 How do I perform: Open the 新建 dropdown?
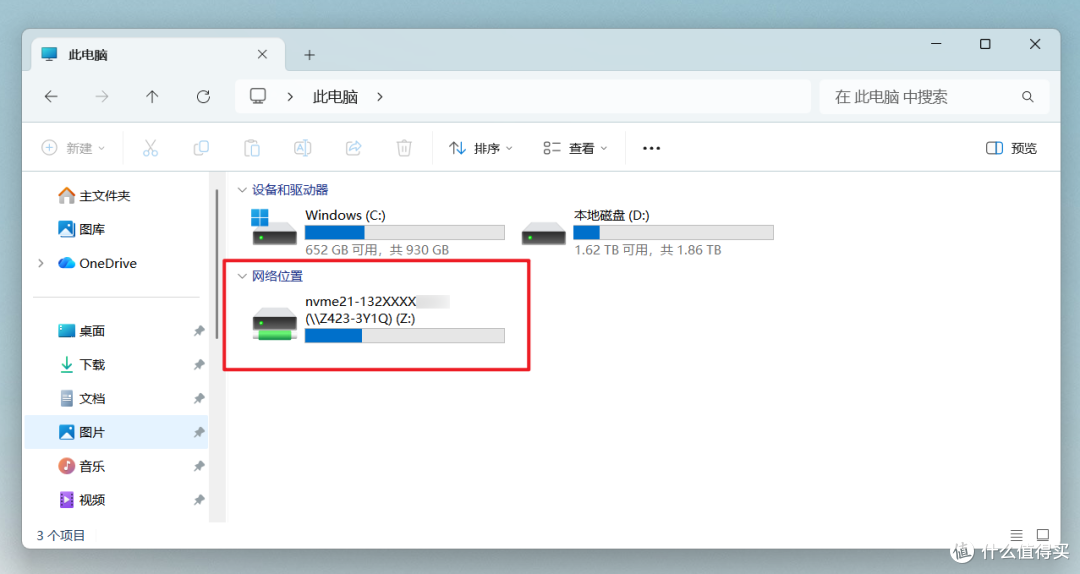point(74,148)
